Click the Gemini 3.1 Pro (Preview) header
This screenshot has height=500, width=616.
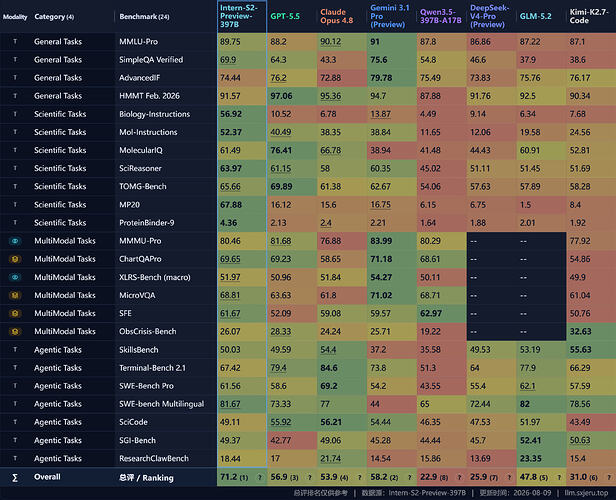click(390, 16)
